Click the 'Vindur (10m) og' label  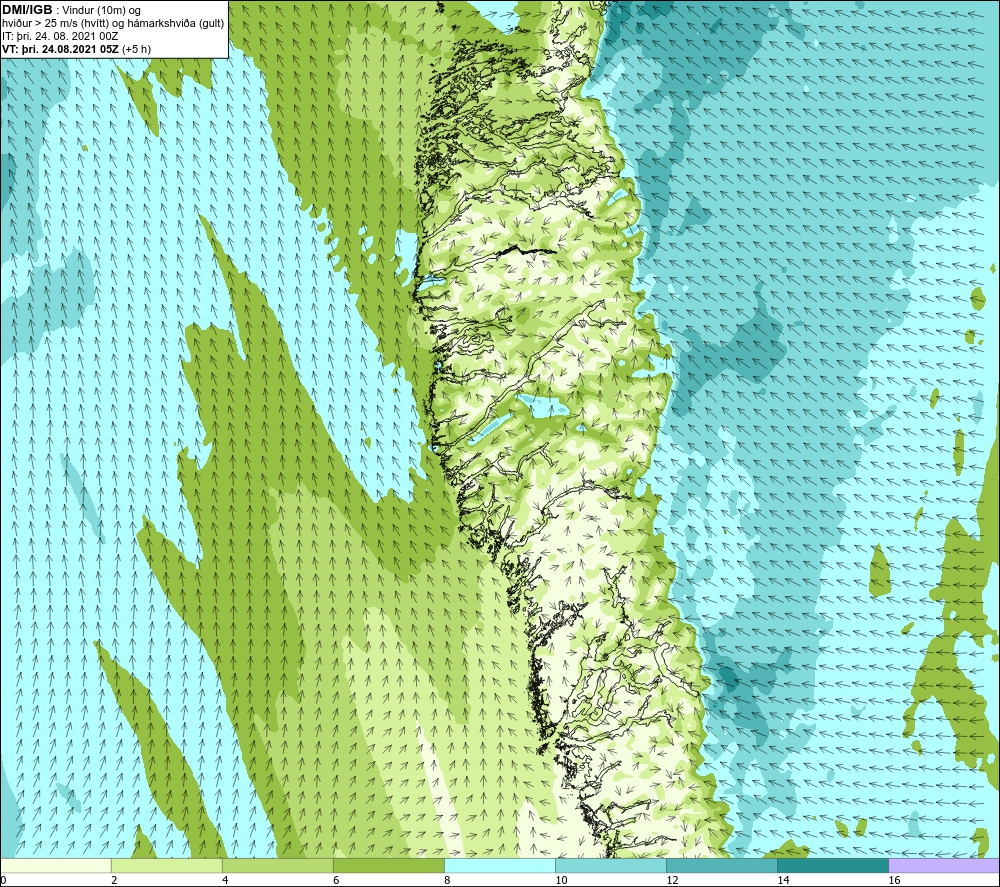(x=101, y=11)
